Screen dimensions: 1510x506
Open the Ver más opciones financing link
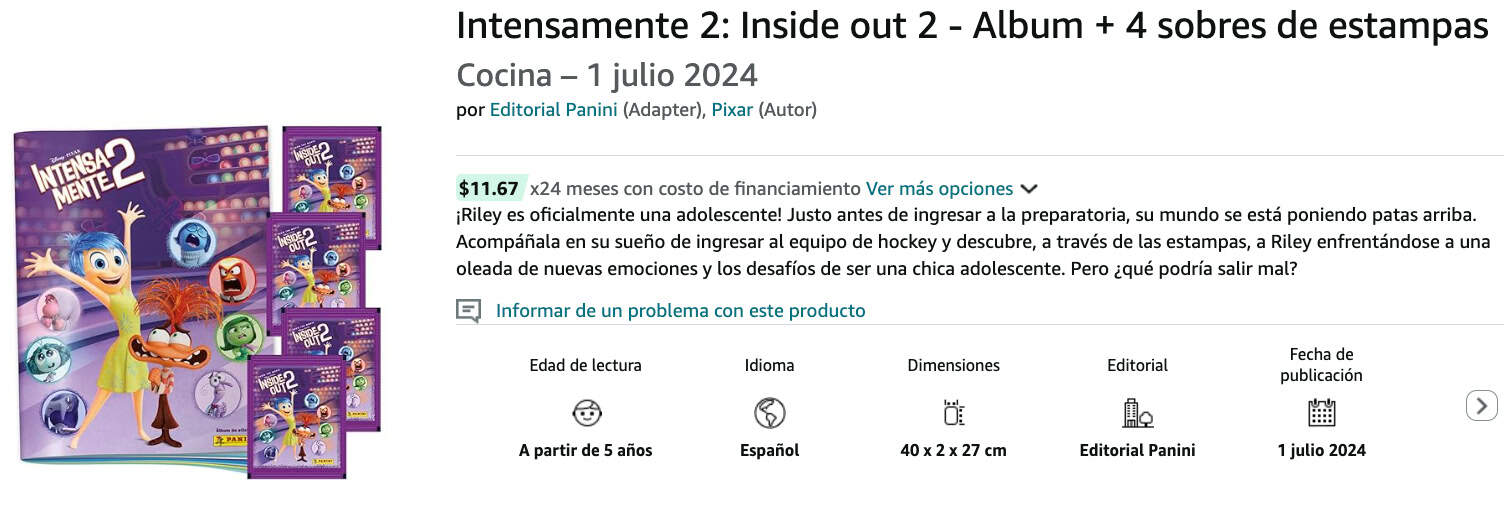[x=939, y=189]
